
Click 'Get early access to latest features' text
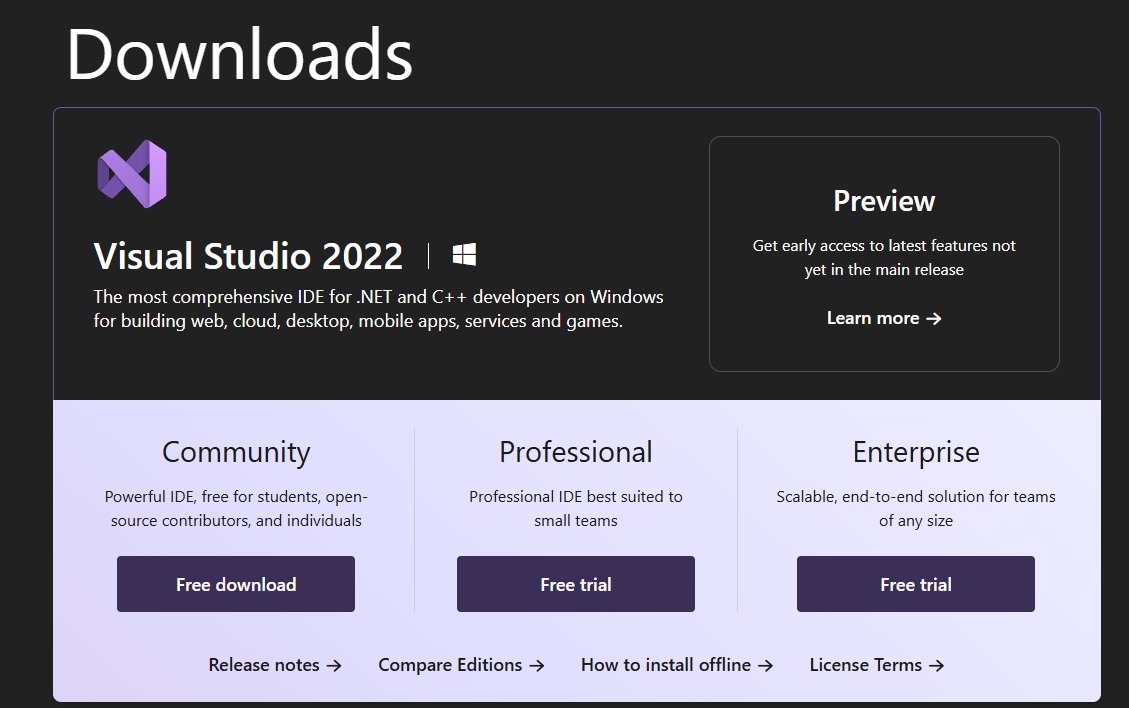(883, 257)
